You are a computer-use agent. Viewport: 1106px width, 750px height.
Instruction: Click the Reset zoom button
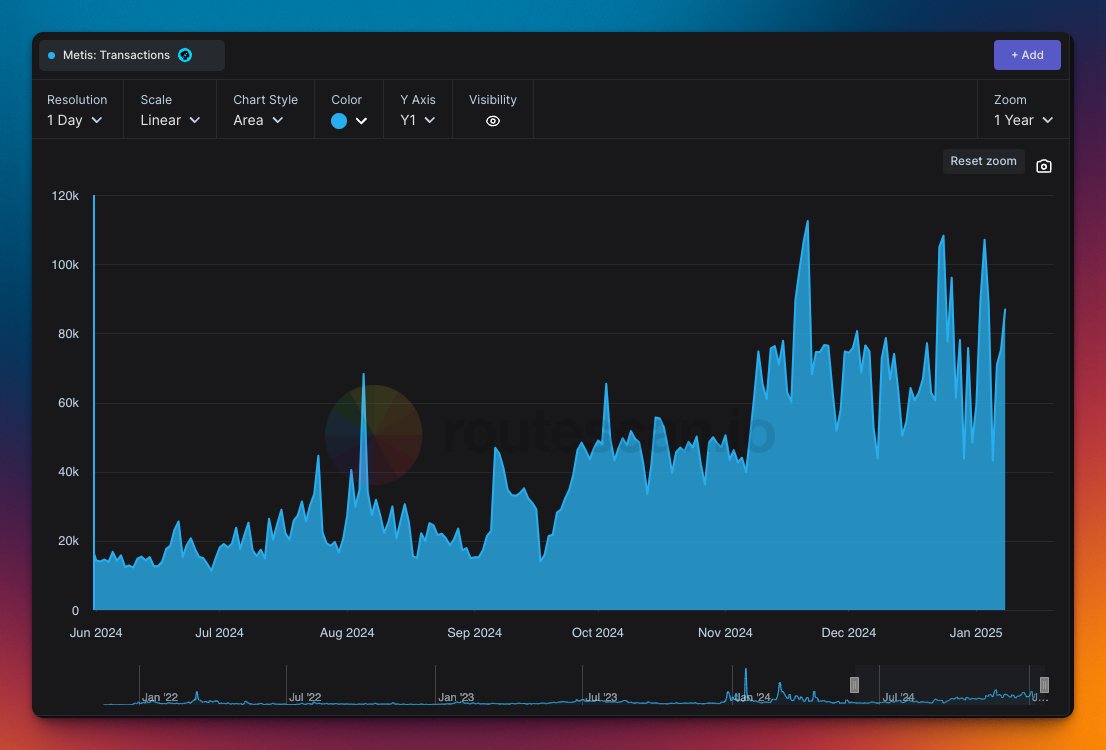click(983, 161)
